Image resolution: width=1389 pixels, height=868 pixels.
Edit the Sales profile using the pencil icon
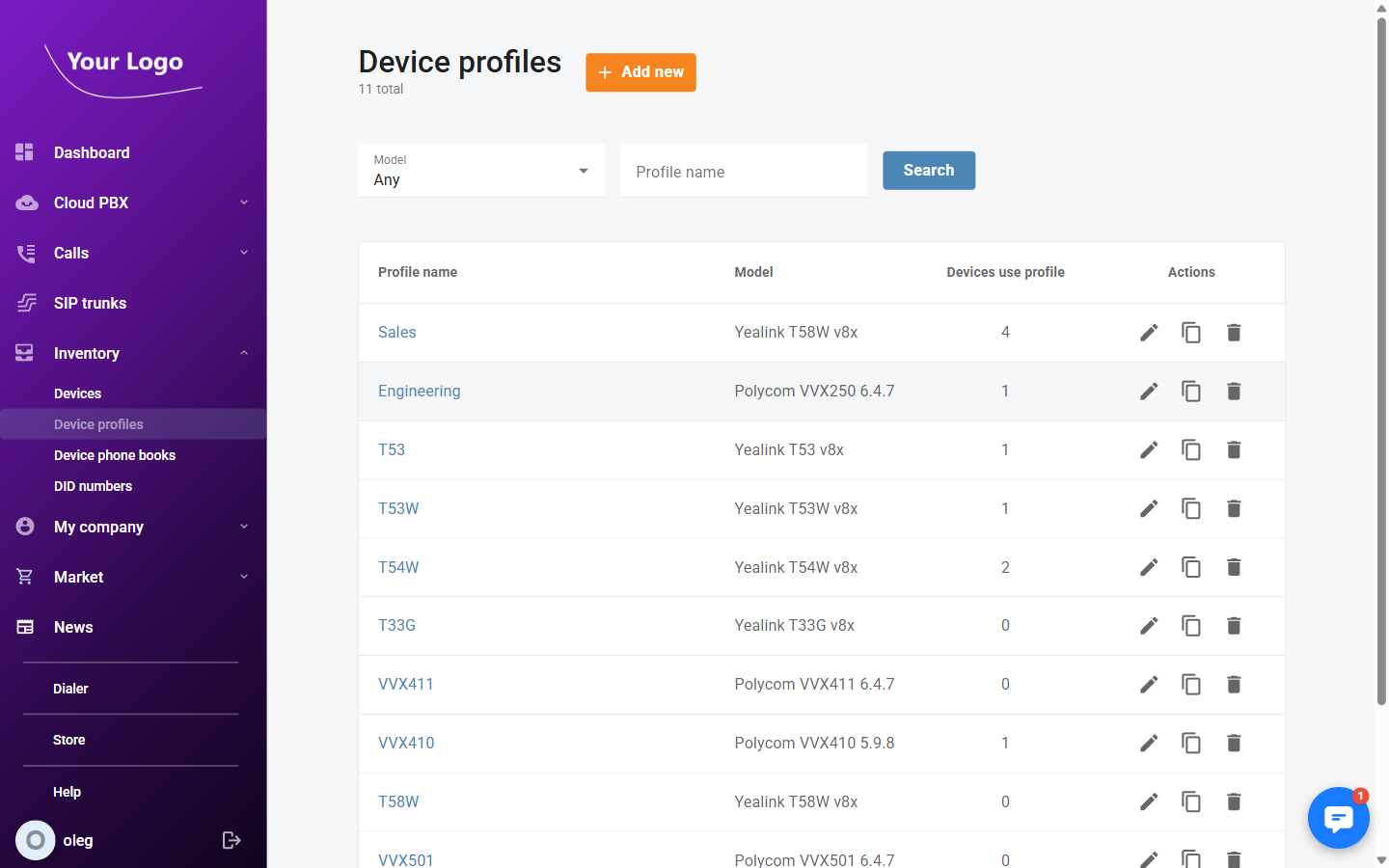1149,332
